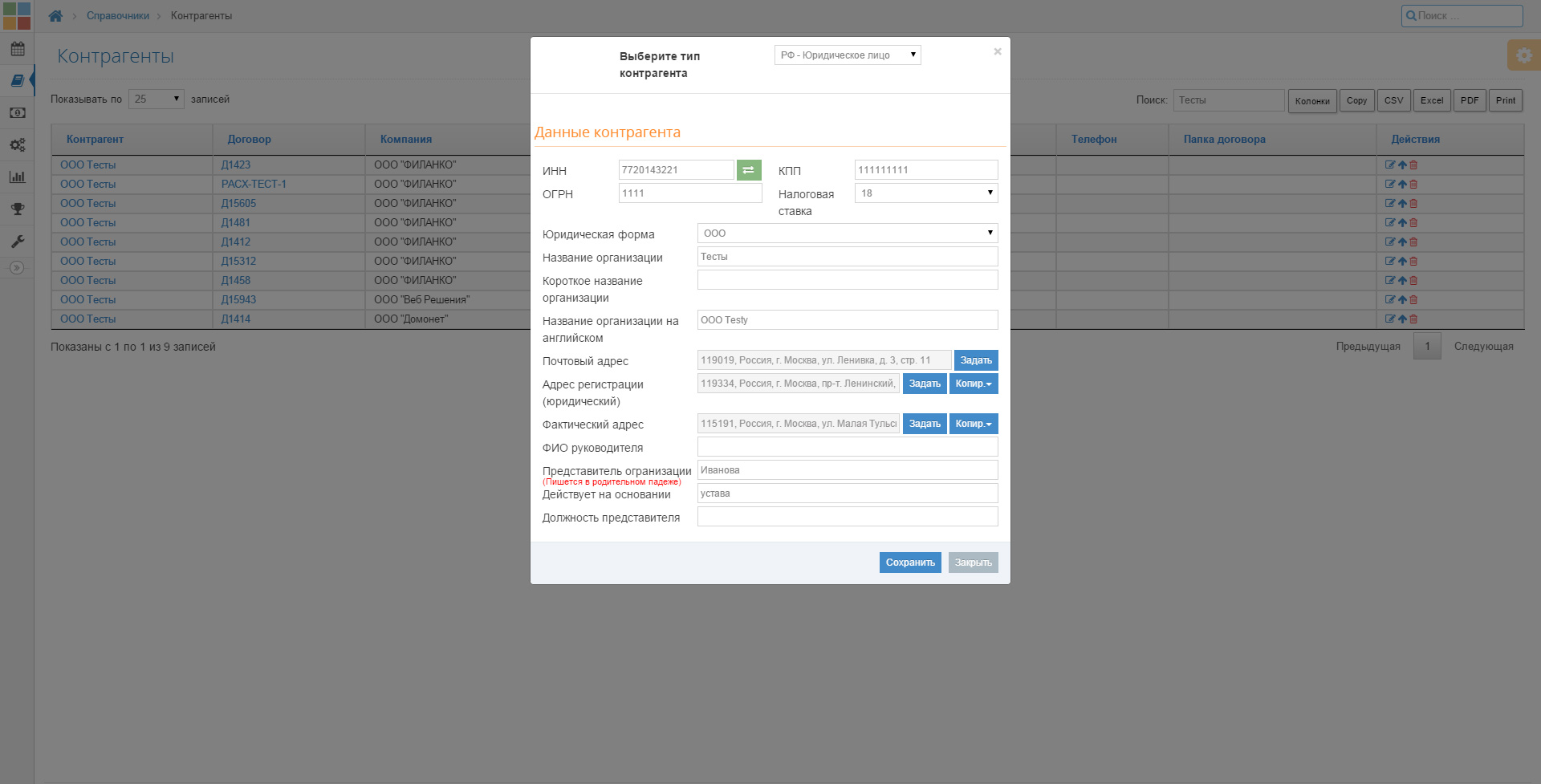Delete the contractor row with contract Д1423

click(1414, 165)
